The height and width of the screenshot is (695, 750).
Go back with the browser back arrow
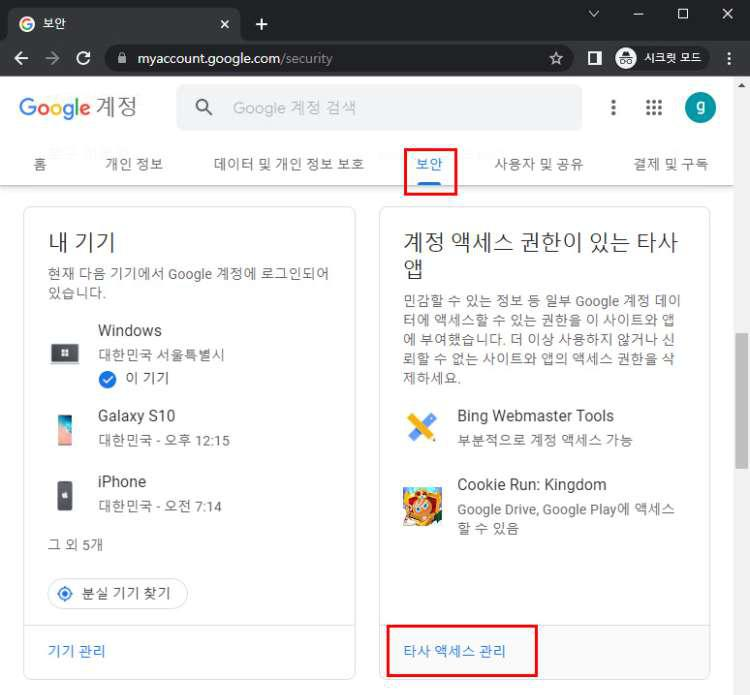click(x=21, y=58)
